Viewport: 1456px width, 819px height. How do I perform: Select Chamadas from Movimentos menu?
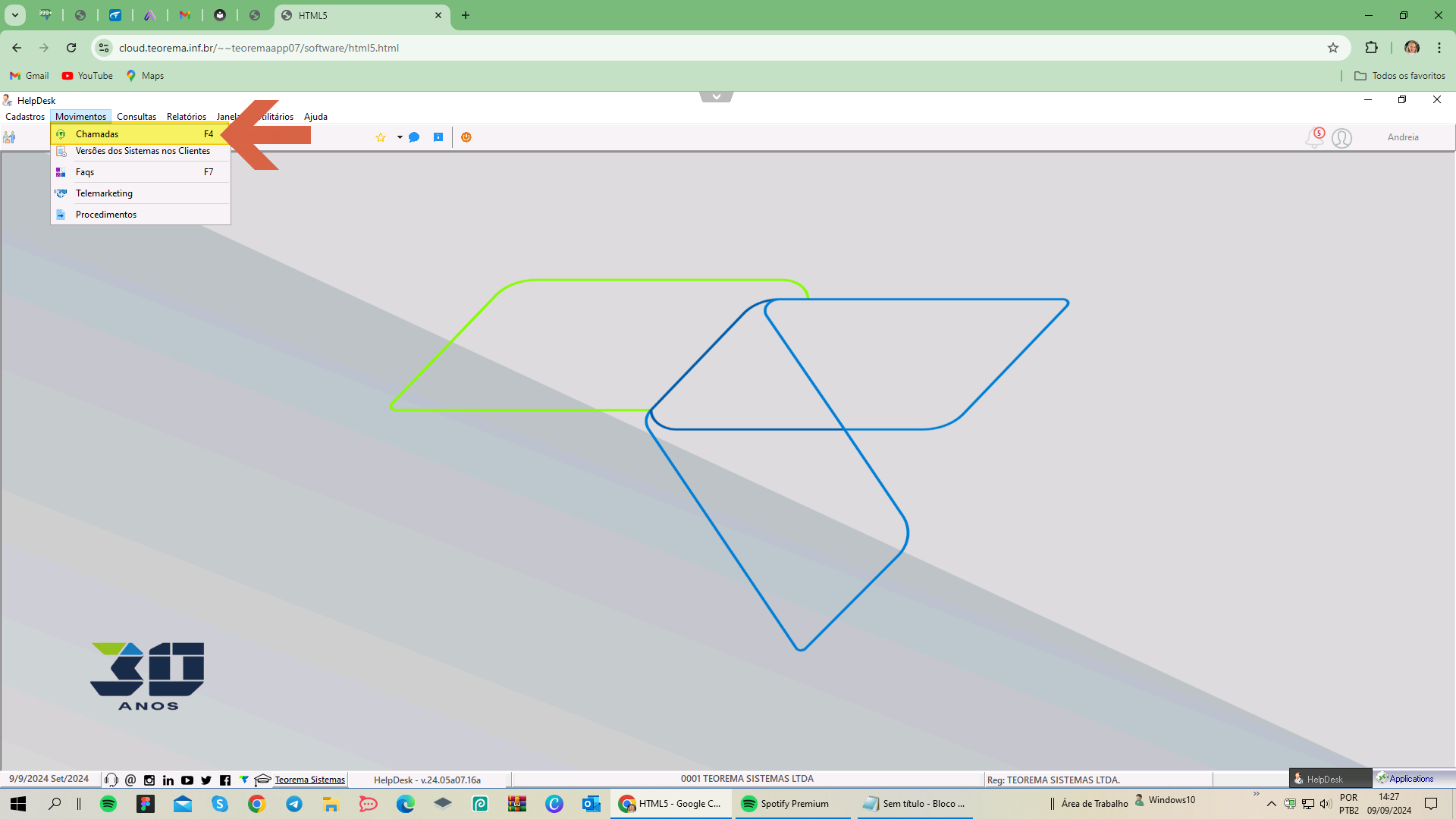tap(140, 134)
